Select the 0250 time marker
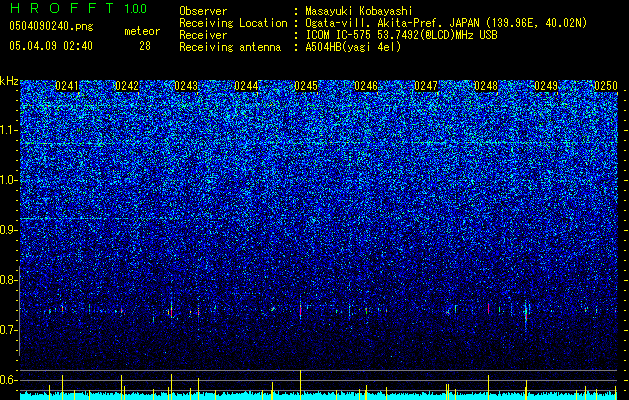 pos(606,86)
